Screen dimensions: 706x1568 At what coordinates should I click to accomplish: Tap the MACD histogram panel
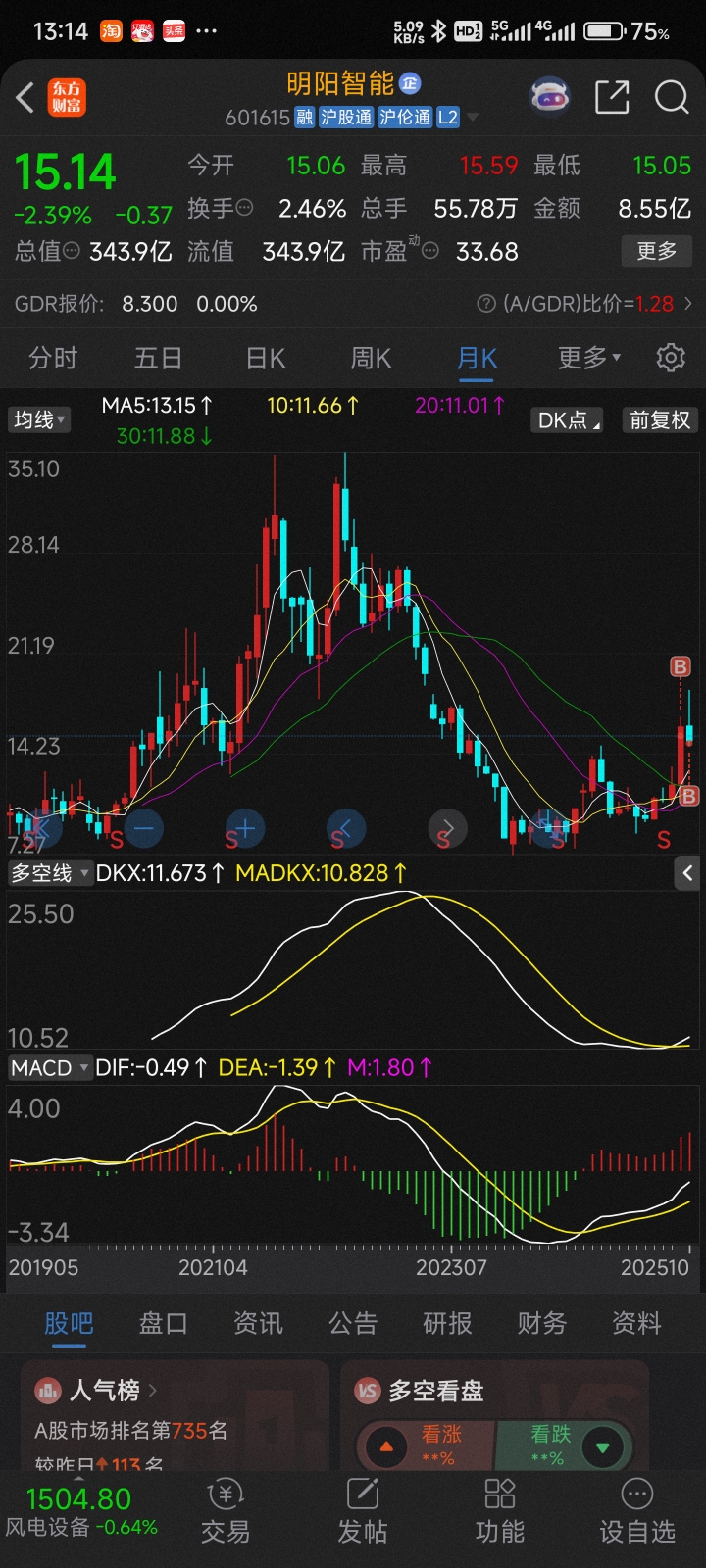pos(353,1163)
